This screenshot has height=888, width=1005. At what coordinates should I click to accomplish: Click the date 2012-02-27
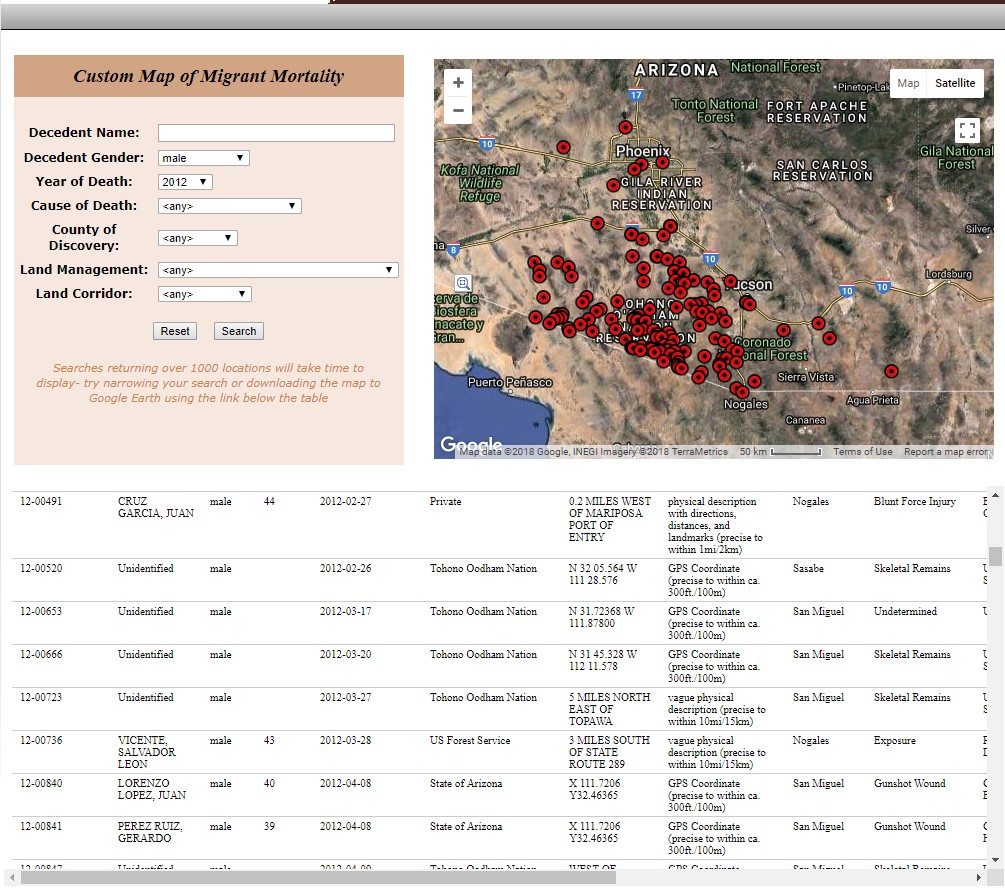tap(345, 501)
